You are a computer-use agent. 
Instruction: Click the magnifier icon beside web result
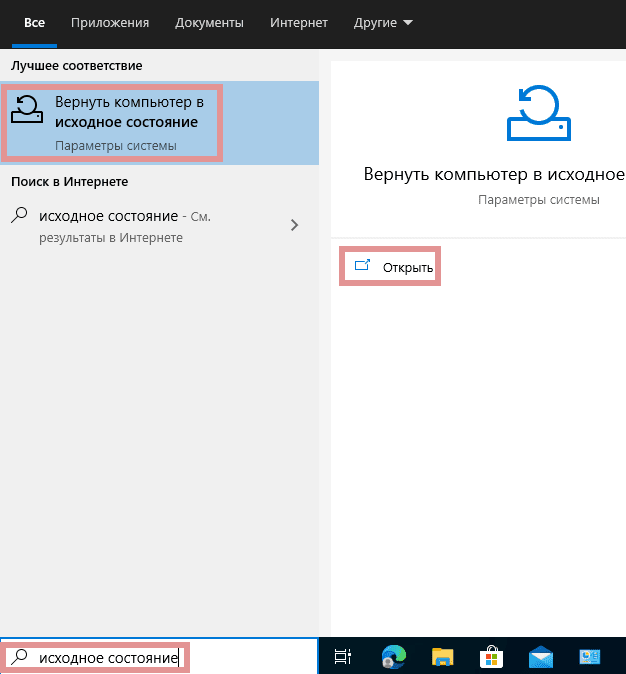(x=19, y=215)
